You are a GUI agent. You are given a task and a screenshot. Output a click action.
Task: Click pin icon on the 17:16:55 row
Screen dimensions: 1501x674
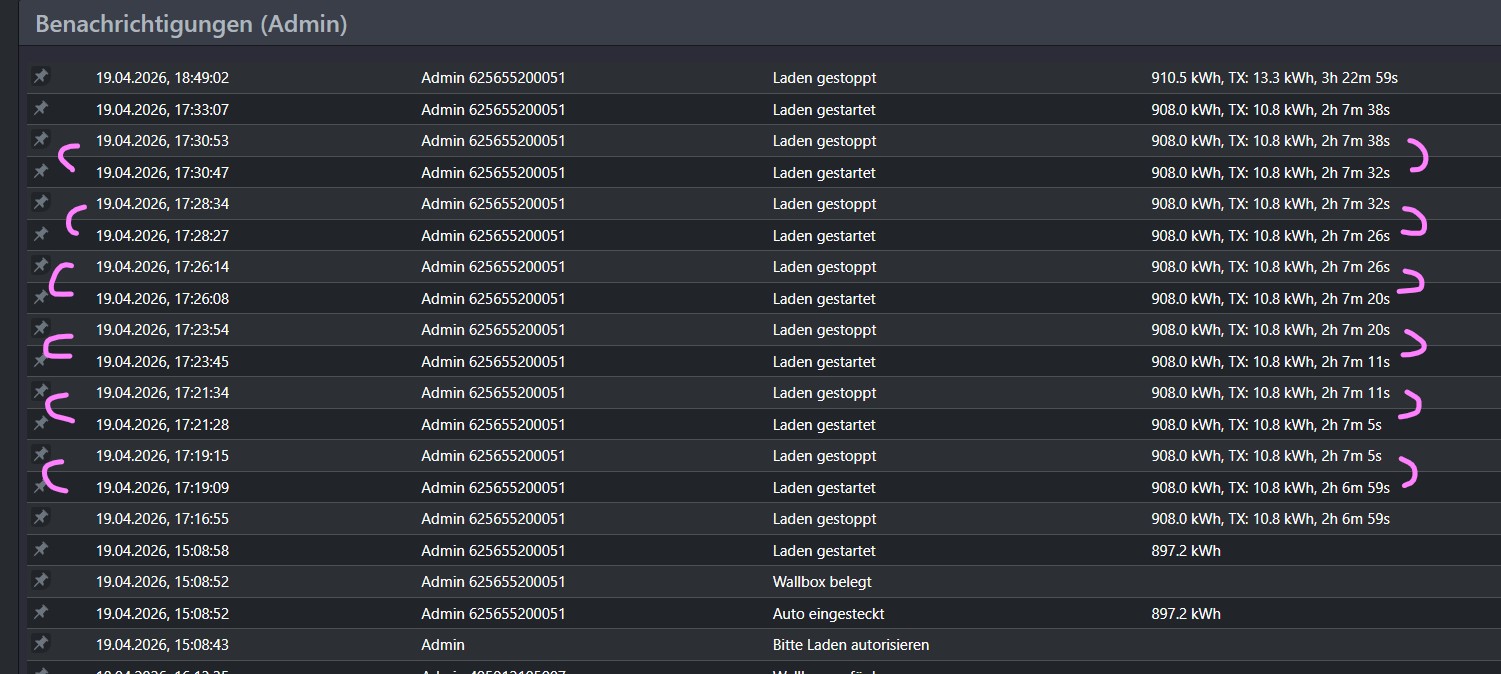click(x=40, y=518)
